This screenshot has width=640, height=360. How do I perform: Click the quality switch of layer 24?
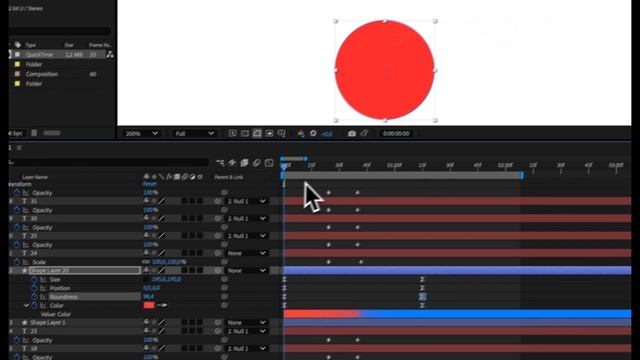click(162, 253)
